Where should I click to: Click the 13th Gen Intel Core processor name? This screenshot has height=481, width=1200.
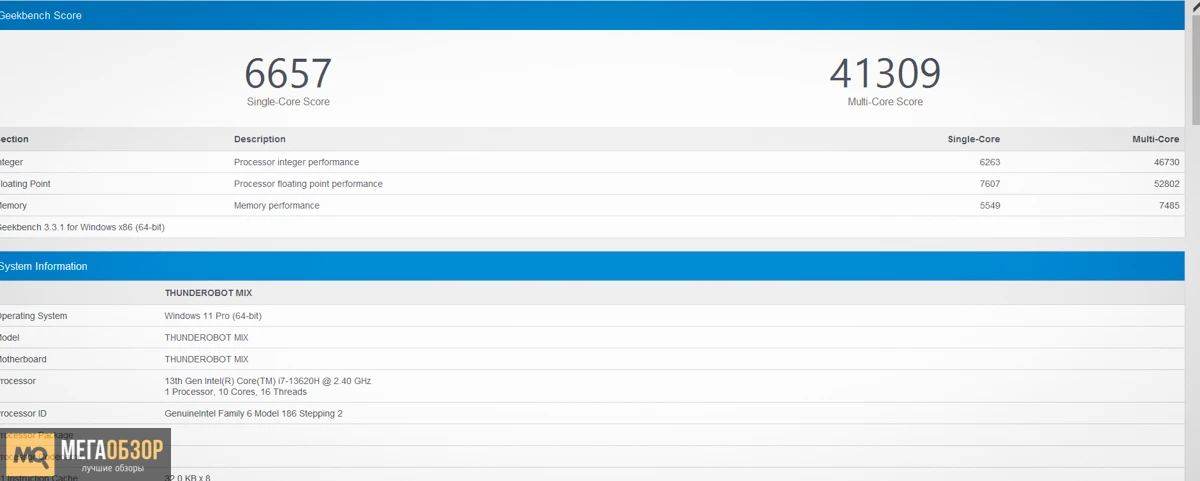click(267, 381)
